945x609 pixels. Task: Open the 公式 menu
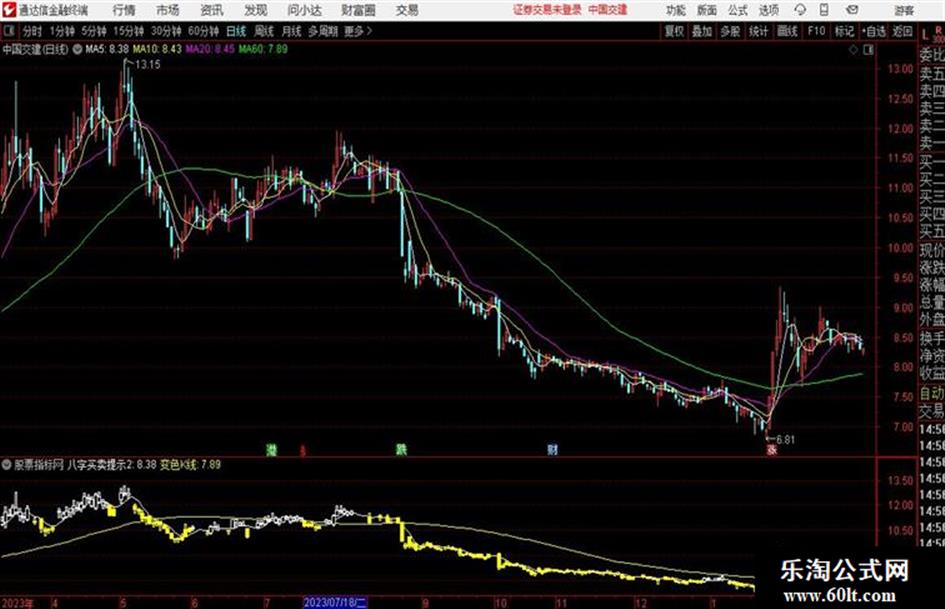(x=738, y=10)
